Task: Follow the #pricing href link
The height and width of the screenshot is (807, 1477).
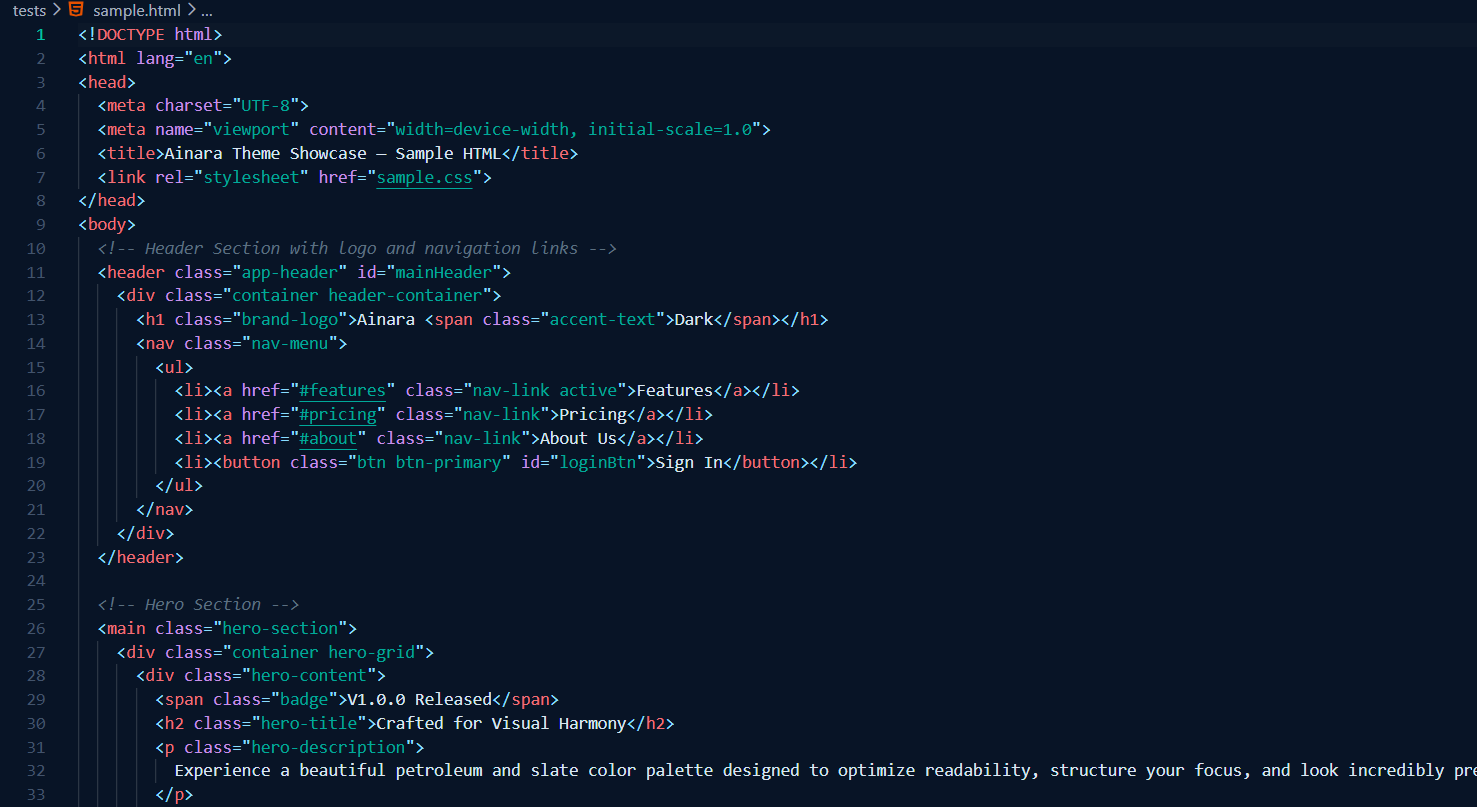Action: point(337,414)
